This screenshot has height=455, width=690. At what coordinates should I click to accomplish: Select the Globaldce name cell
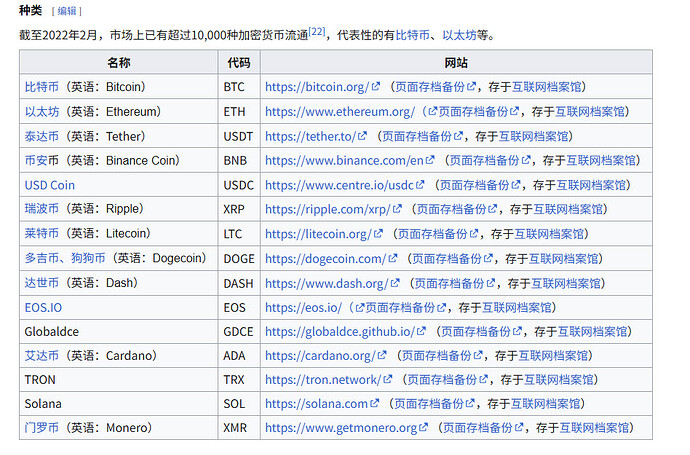119,331
